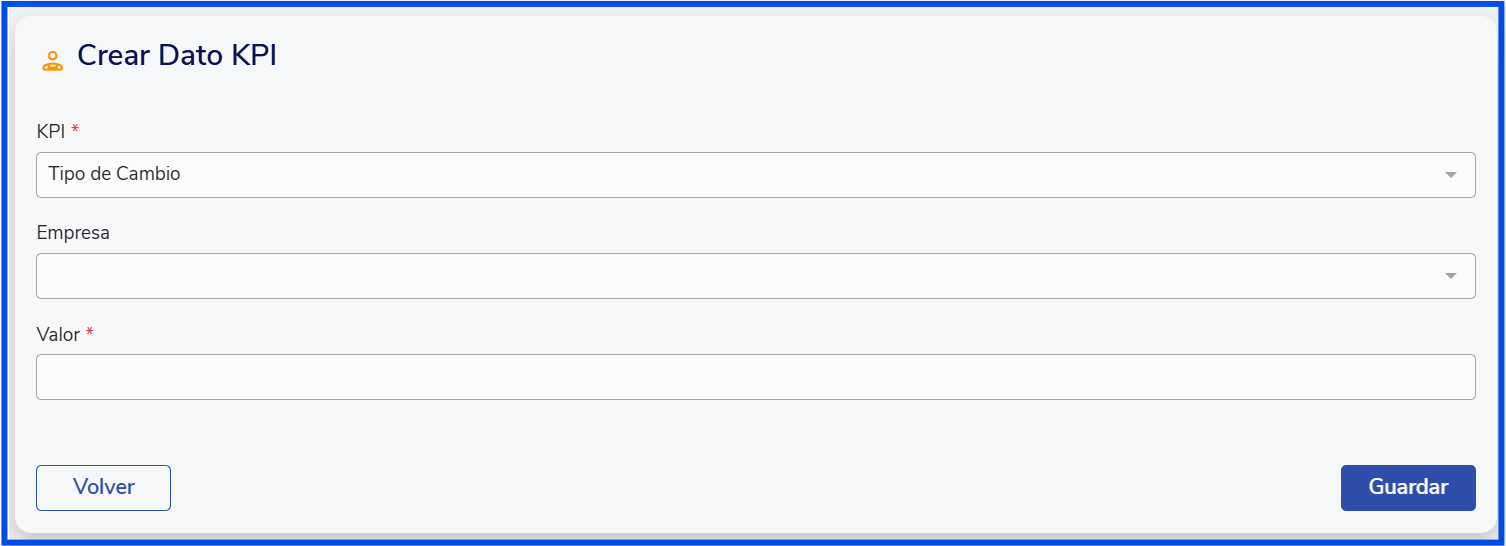This screenshot has width=1506, height=546.
Task: Click the "Crear Dato KPI" heading
Action: (177, 56)
